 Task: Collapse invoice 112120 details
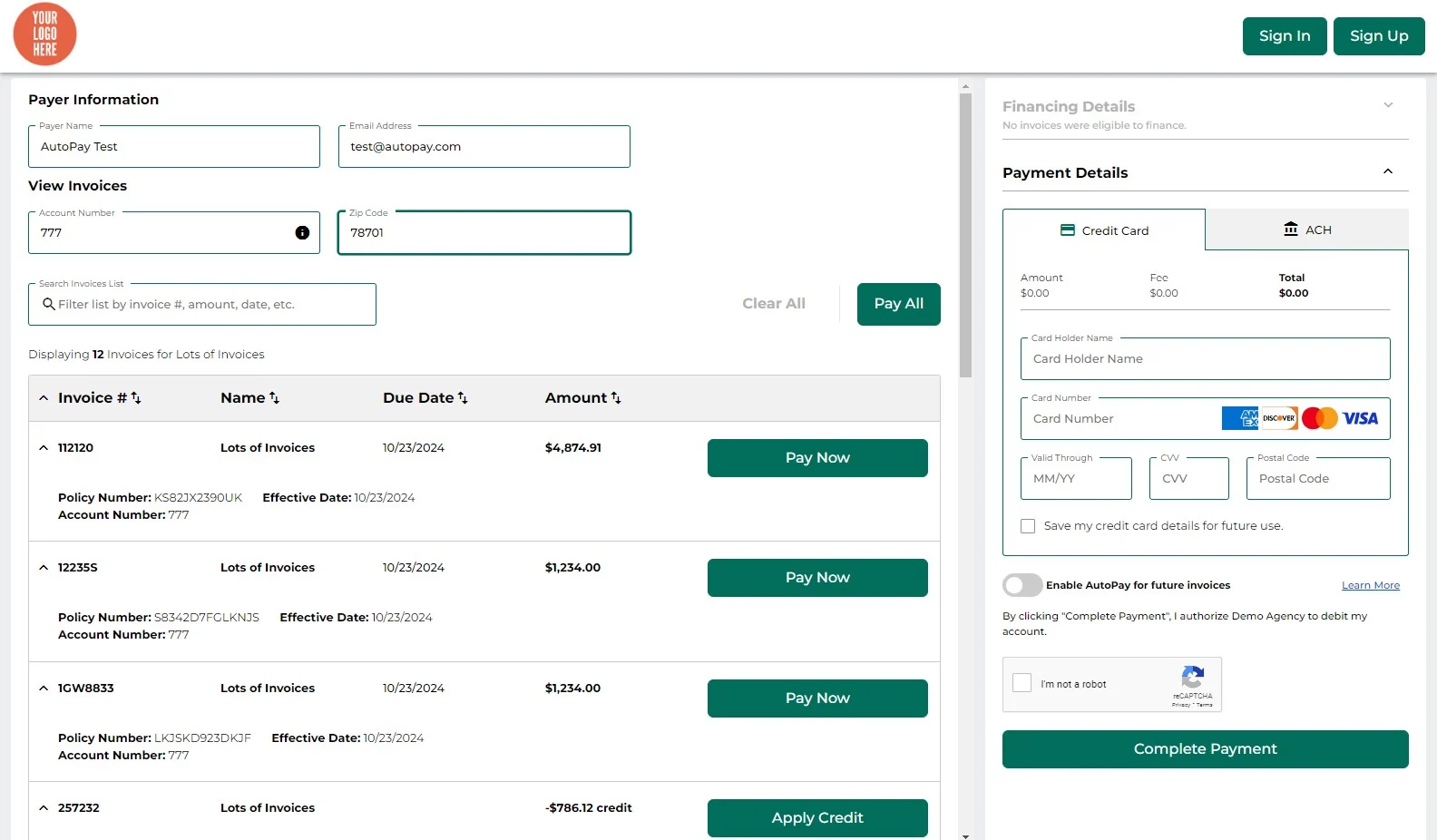tap(44, 448)
